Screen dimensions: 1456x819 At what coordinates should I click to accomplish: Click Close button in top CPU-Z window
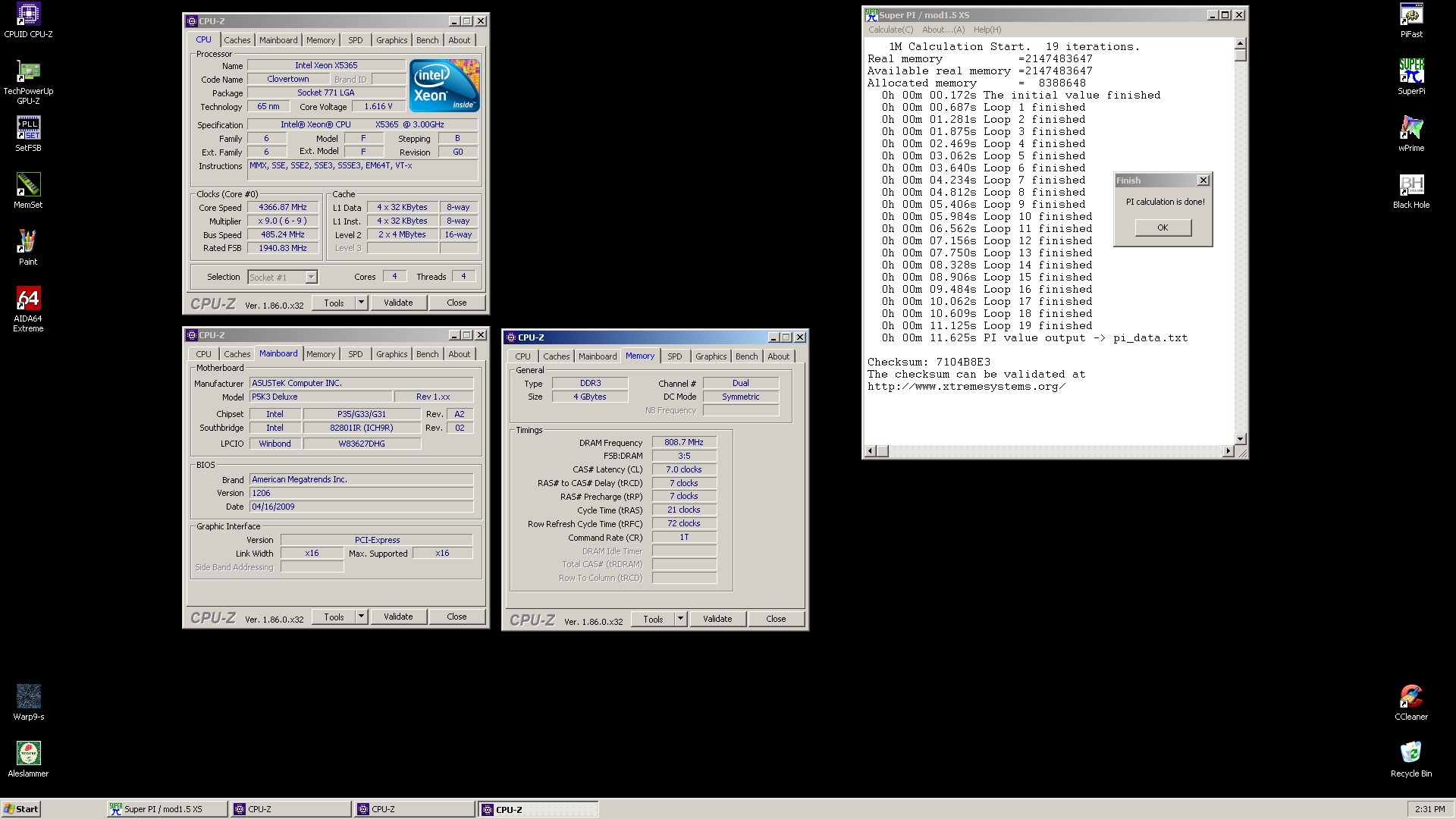tap(457, 303)
